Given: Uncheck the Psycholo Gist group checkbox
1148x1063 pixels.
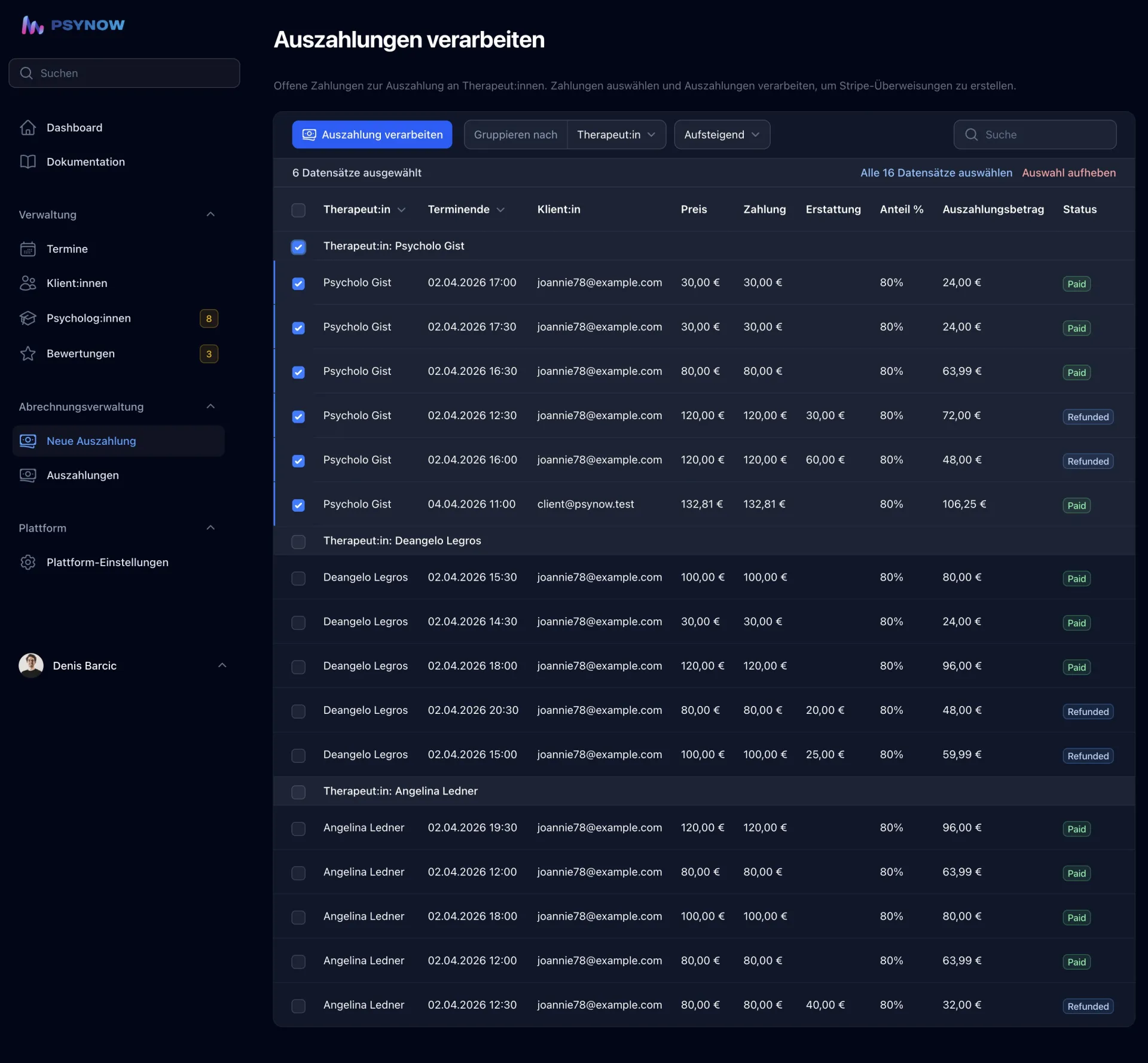Looking at the screenshot, I should 298,247.
